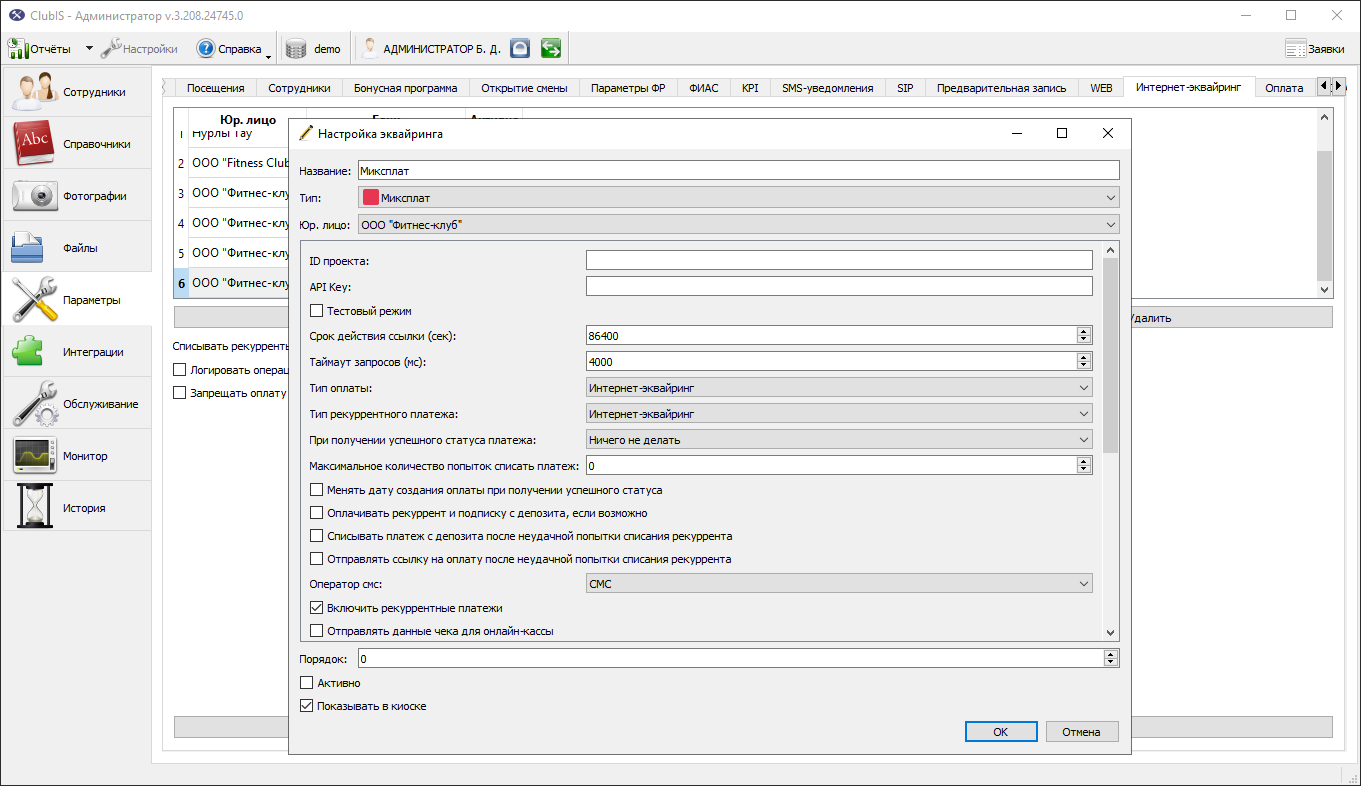The height and width of the screenshot is (786, 1361).
Task: Open Сотрудники section in sidebar
Action: [77, 92]
